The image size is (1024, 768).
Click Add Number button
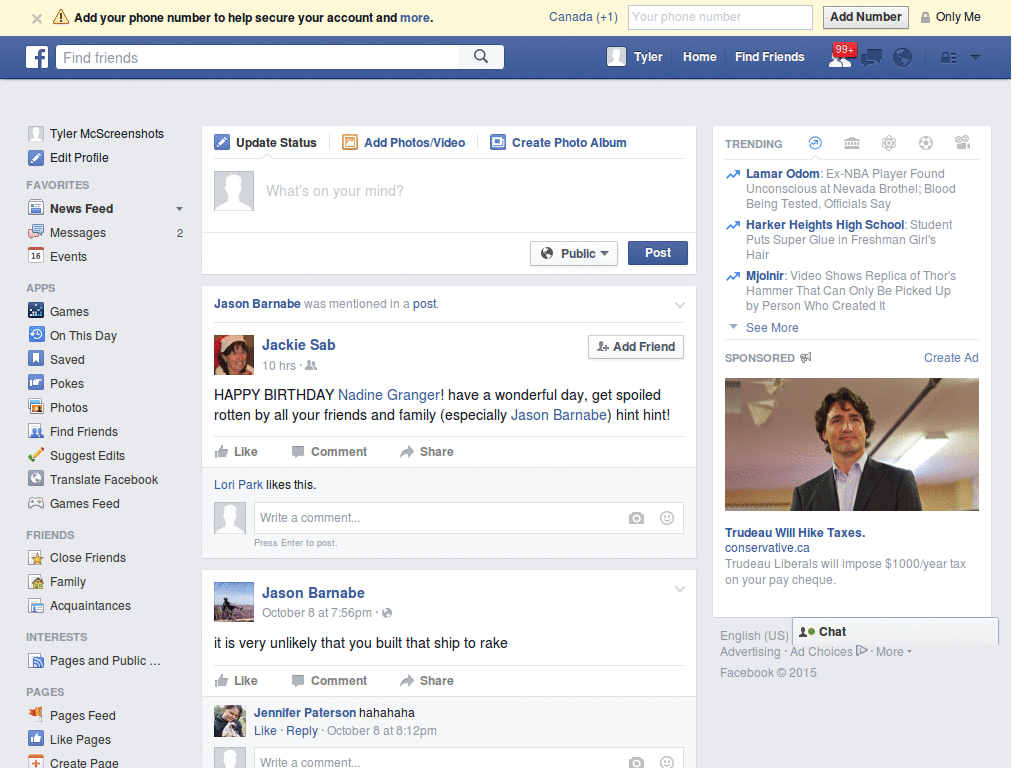tap(865, 17)
